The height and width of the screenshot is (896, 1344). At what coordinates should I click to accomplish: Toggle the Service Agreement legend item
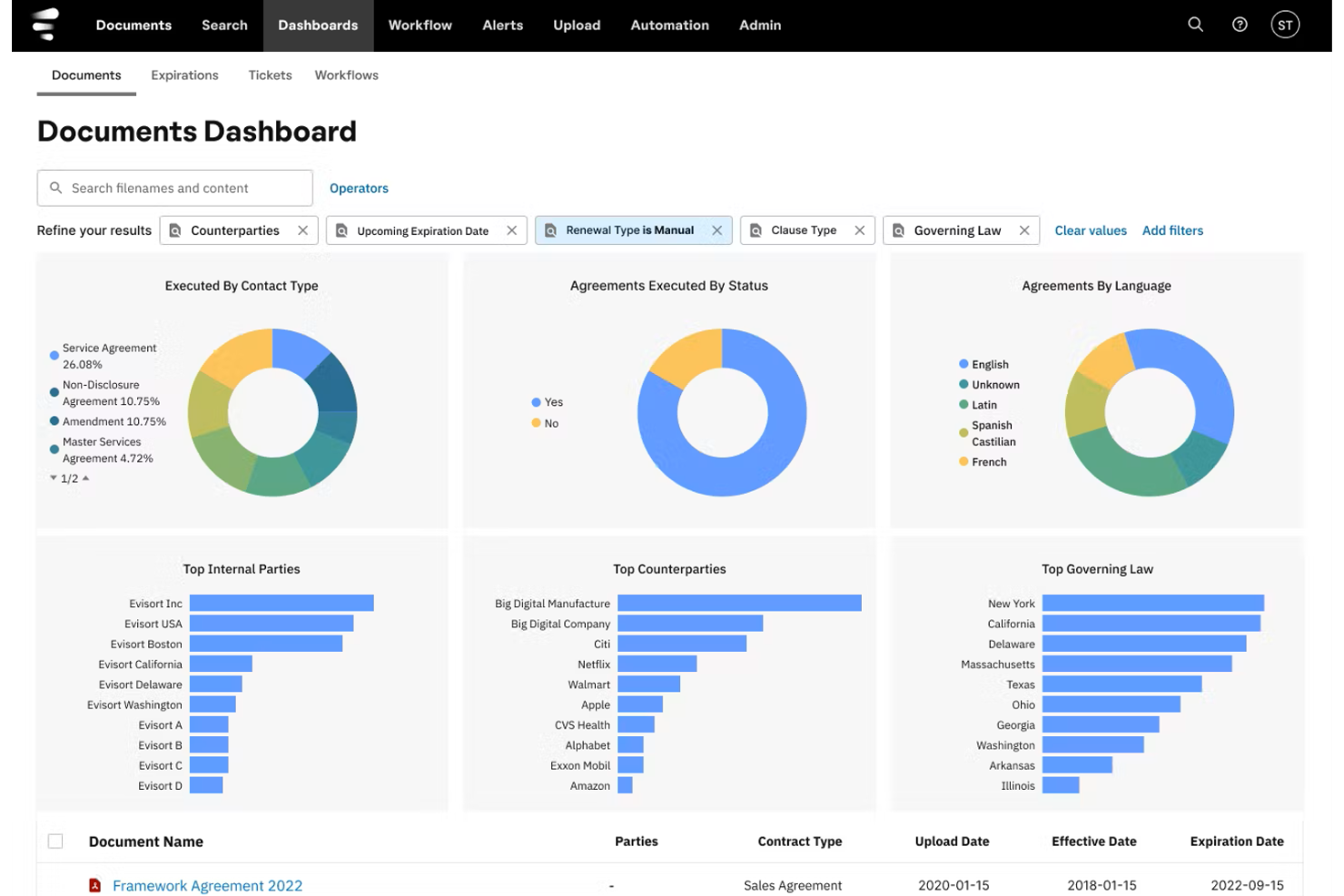click(x=103, y=356)
